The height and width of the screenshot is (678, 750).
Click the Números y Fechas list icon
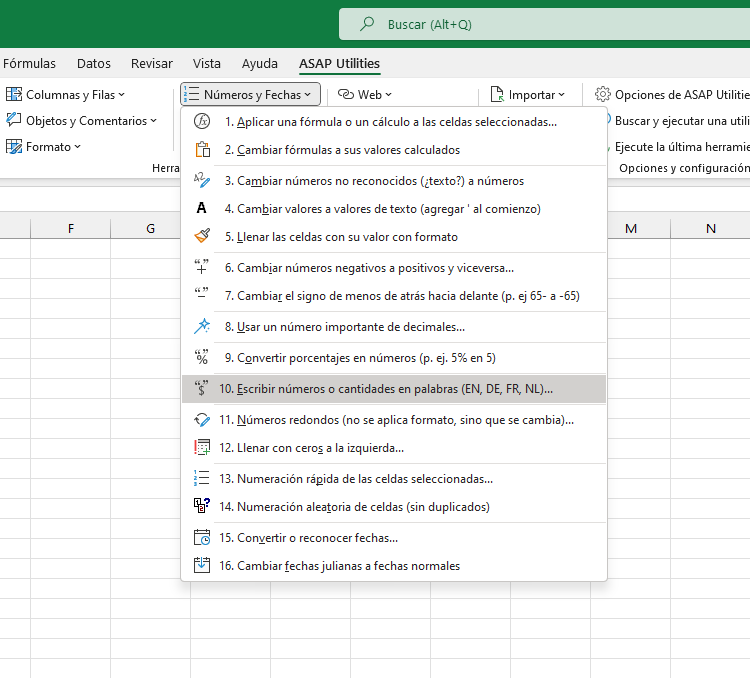pos(192,94)
